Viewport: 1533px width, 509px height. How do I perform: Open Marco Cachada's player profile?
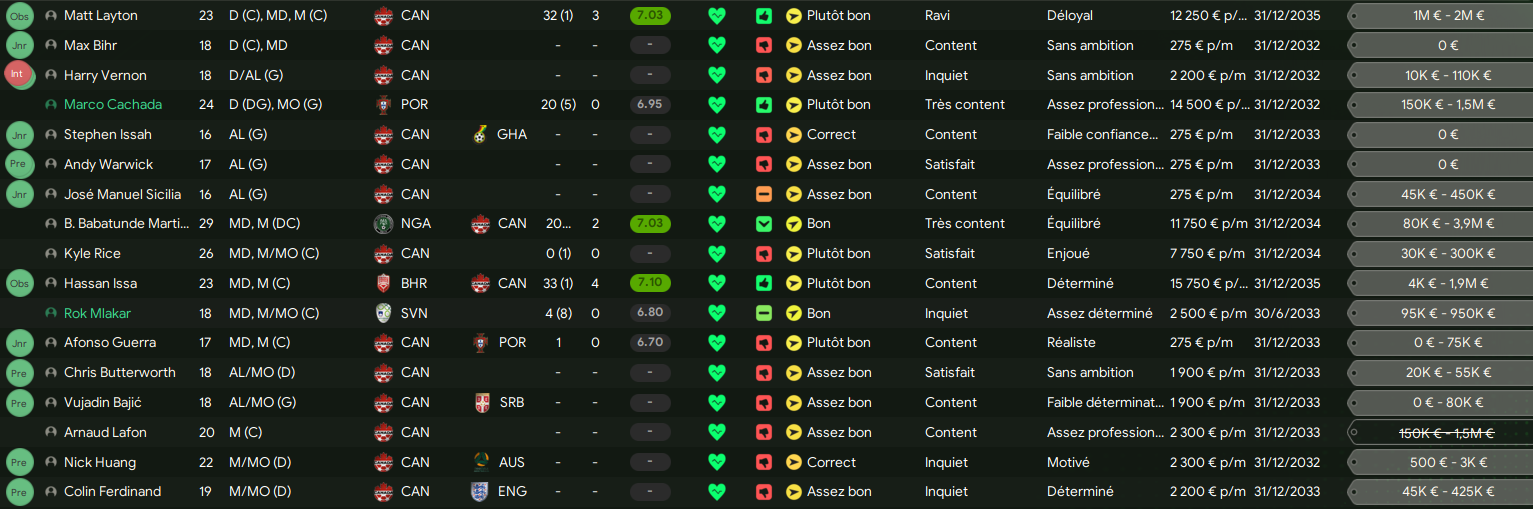tap(113, 104)
